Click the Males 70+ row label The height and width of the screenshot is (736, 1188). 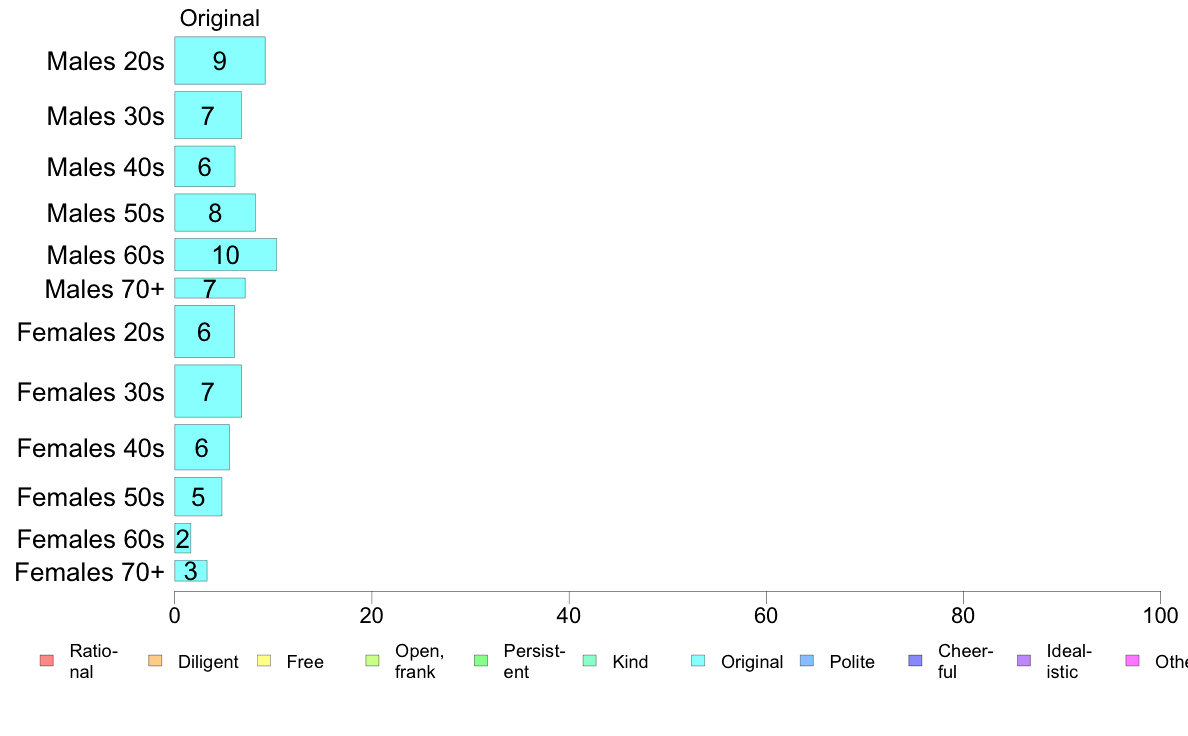coord(105,289)
